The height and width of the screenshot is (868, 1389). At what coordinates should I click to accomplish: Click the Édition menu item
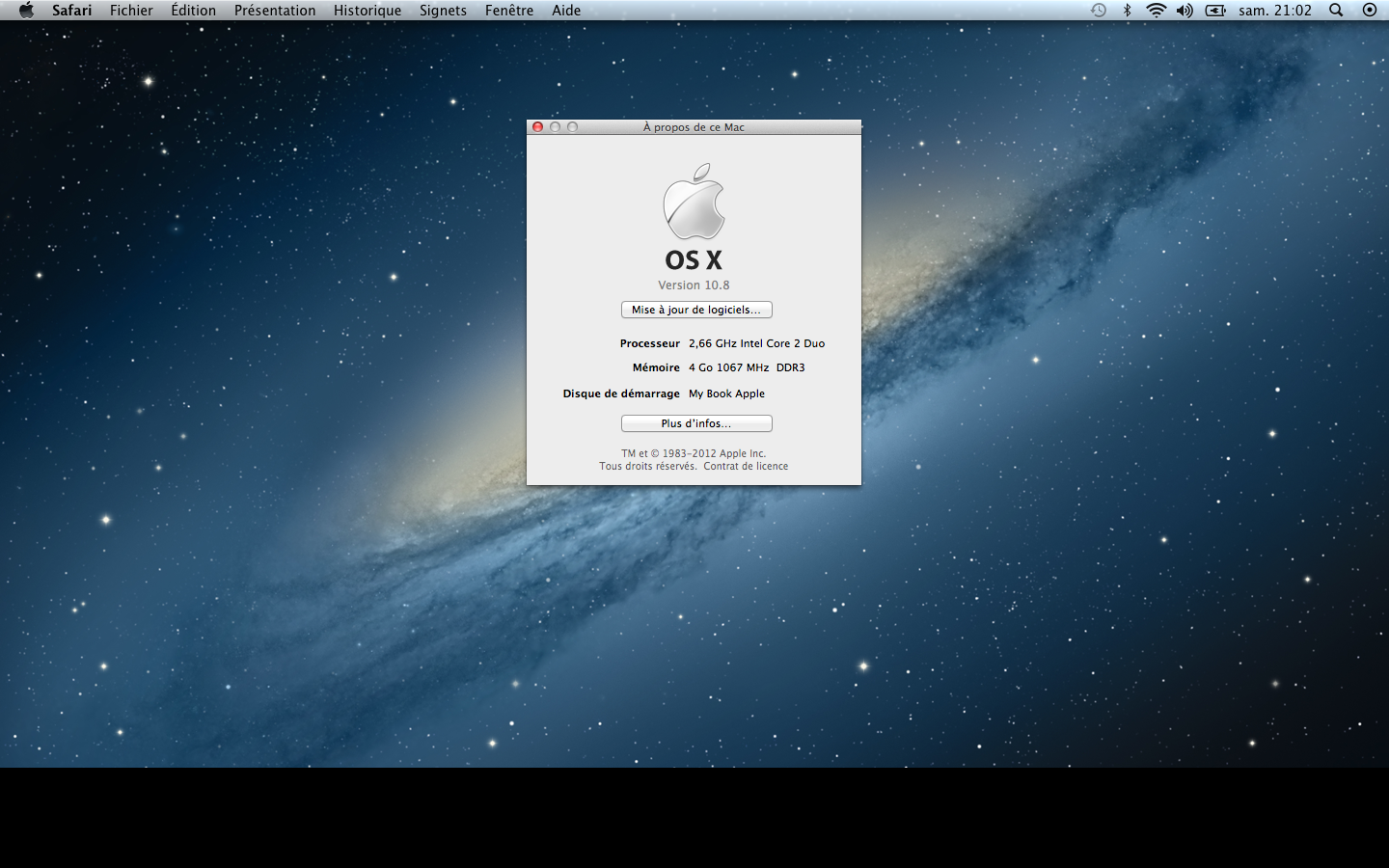pyautogui.click(x=194, y=10)
